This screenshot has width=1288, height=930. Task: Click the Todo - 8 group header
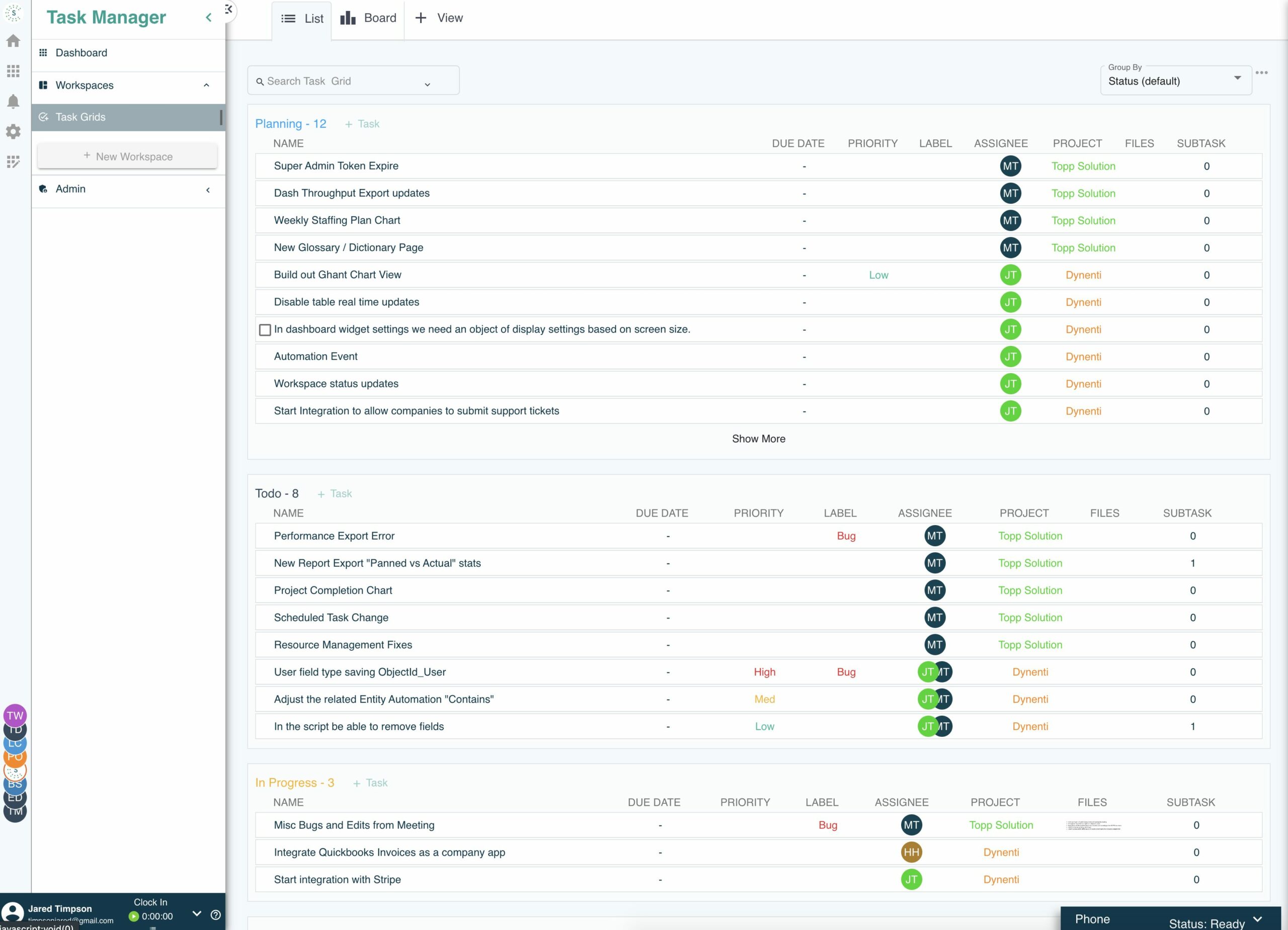tap(277, 494)
